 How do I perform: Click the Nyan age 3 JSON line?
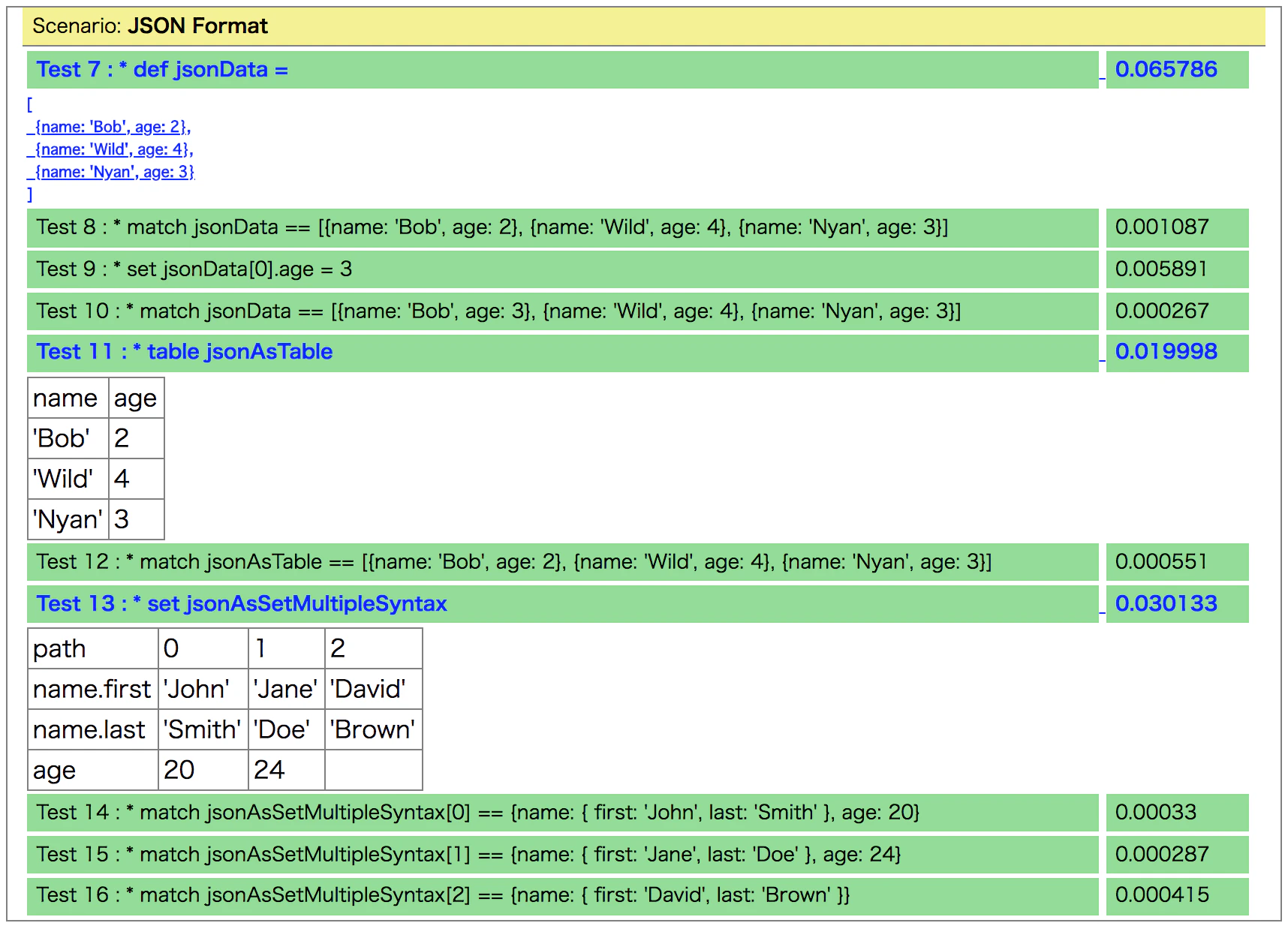coord(110,172)
